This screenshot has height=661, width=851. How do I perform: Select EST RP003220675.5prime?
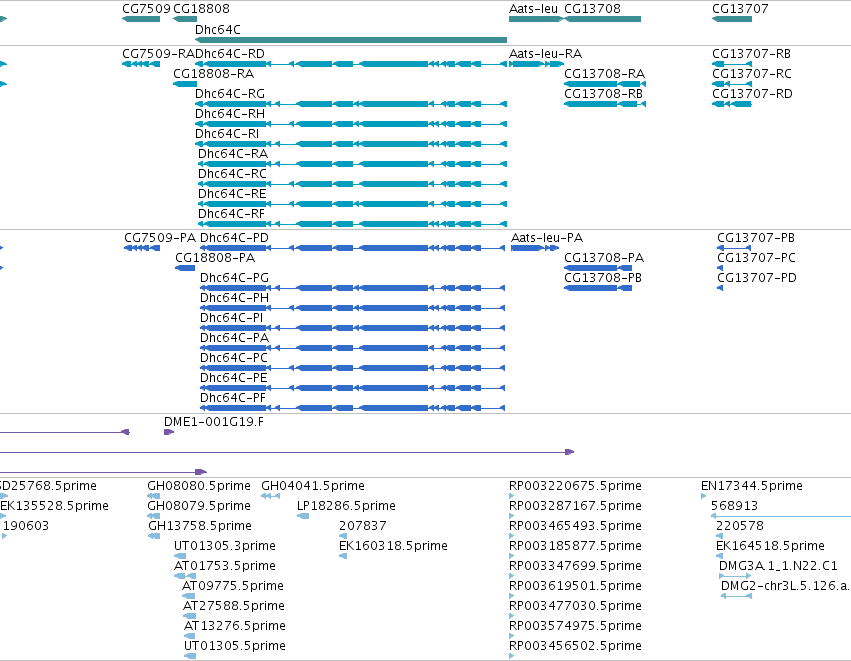(x=575, y=486)
